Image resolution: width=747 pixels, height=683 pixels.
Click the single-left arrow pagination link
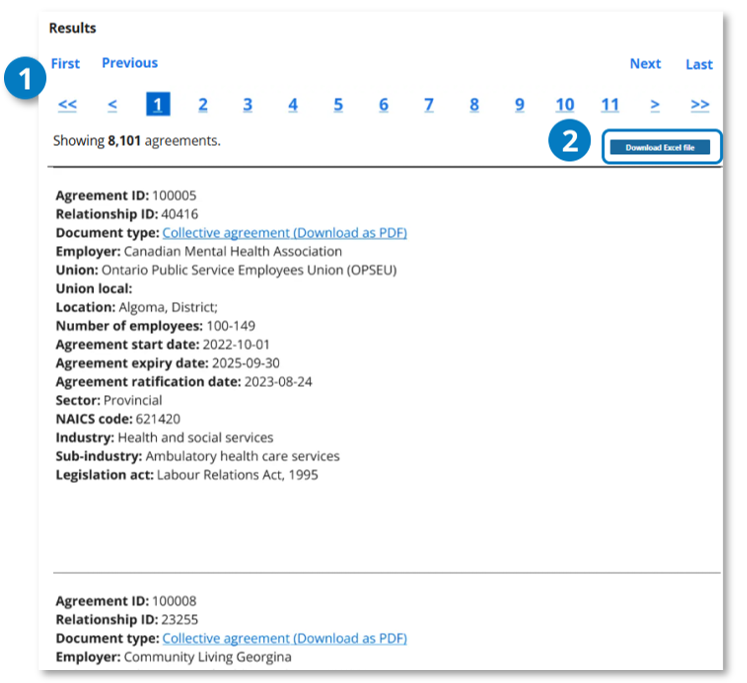112,104
